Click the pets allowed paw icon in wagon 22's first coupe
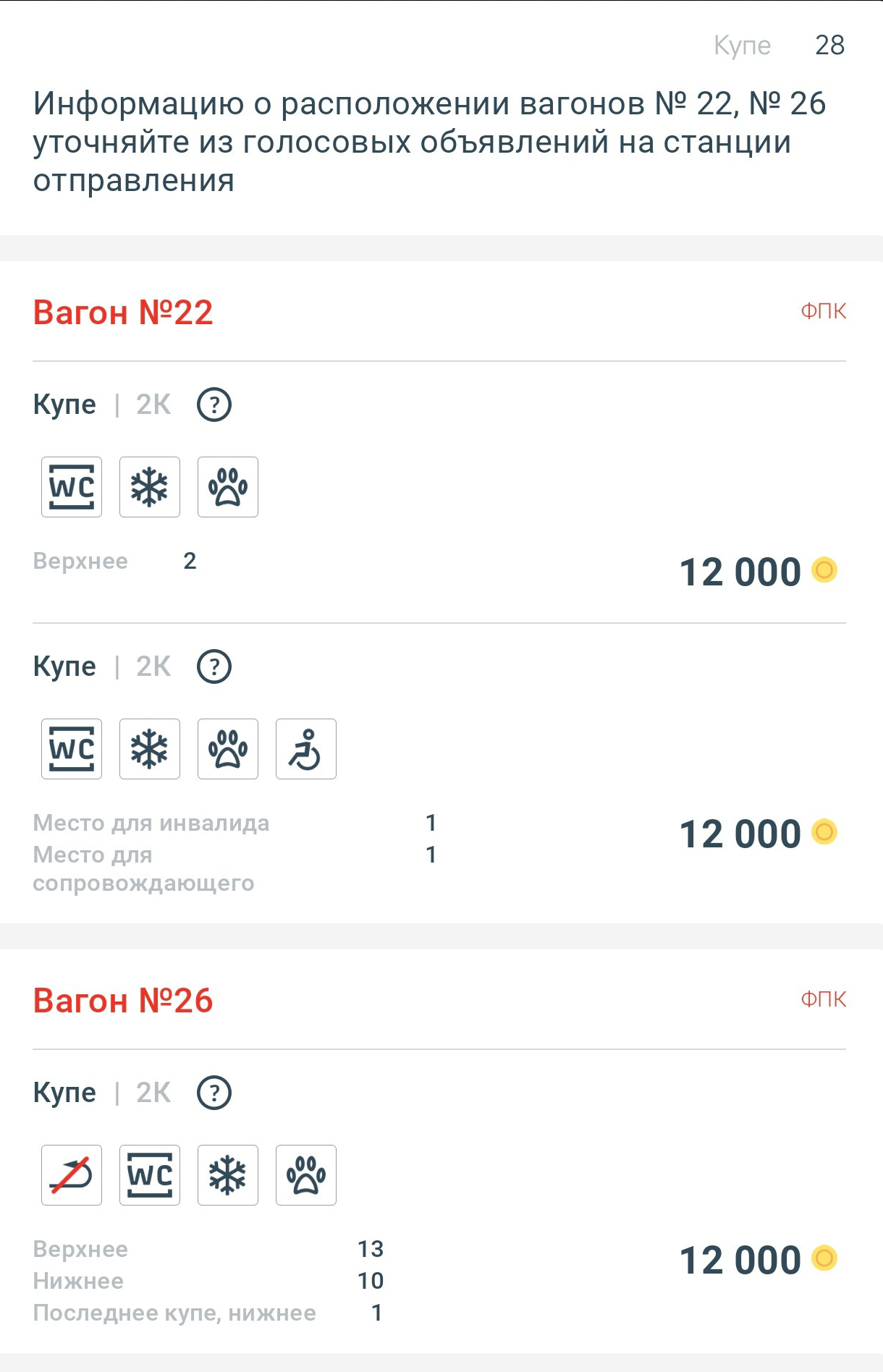 pos(228,487)
